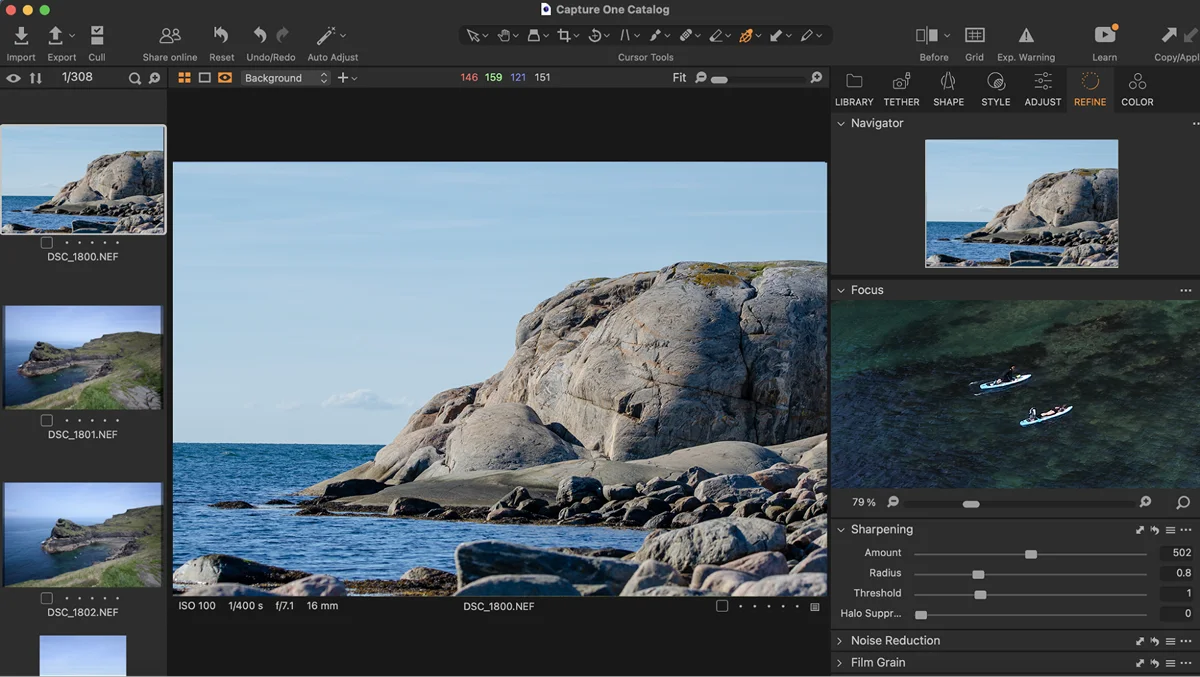Click the Fit zoom button
The width and height of the screenshot is (1200, 677).
click(679, 78)
